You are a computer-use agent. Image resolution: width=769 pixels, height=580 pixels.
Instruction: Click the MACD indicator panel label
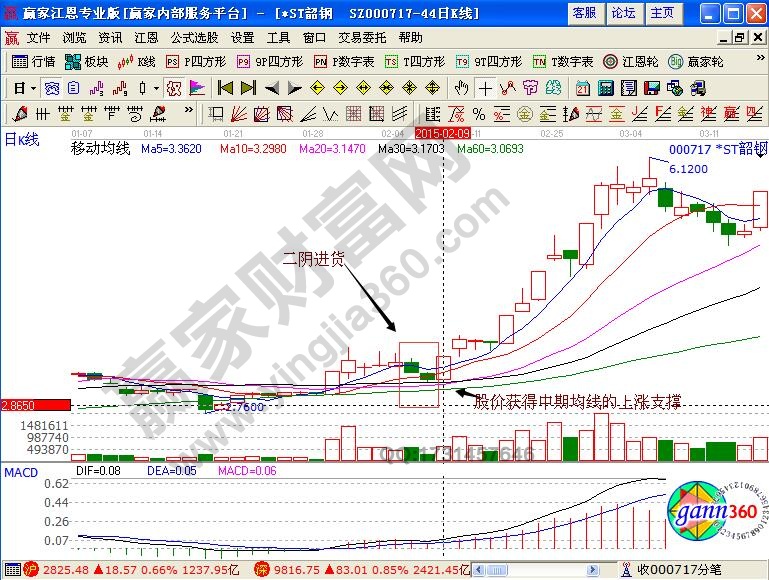(x=20, y=470)
